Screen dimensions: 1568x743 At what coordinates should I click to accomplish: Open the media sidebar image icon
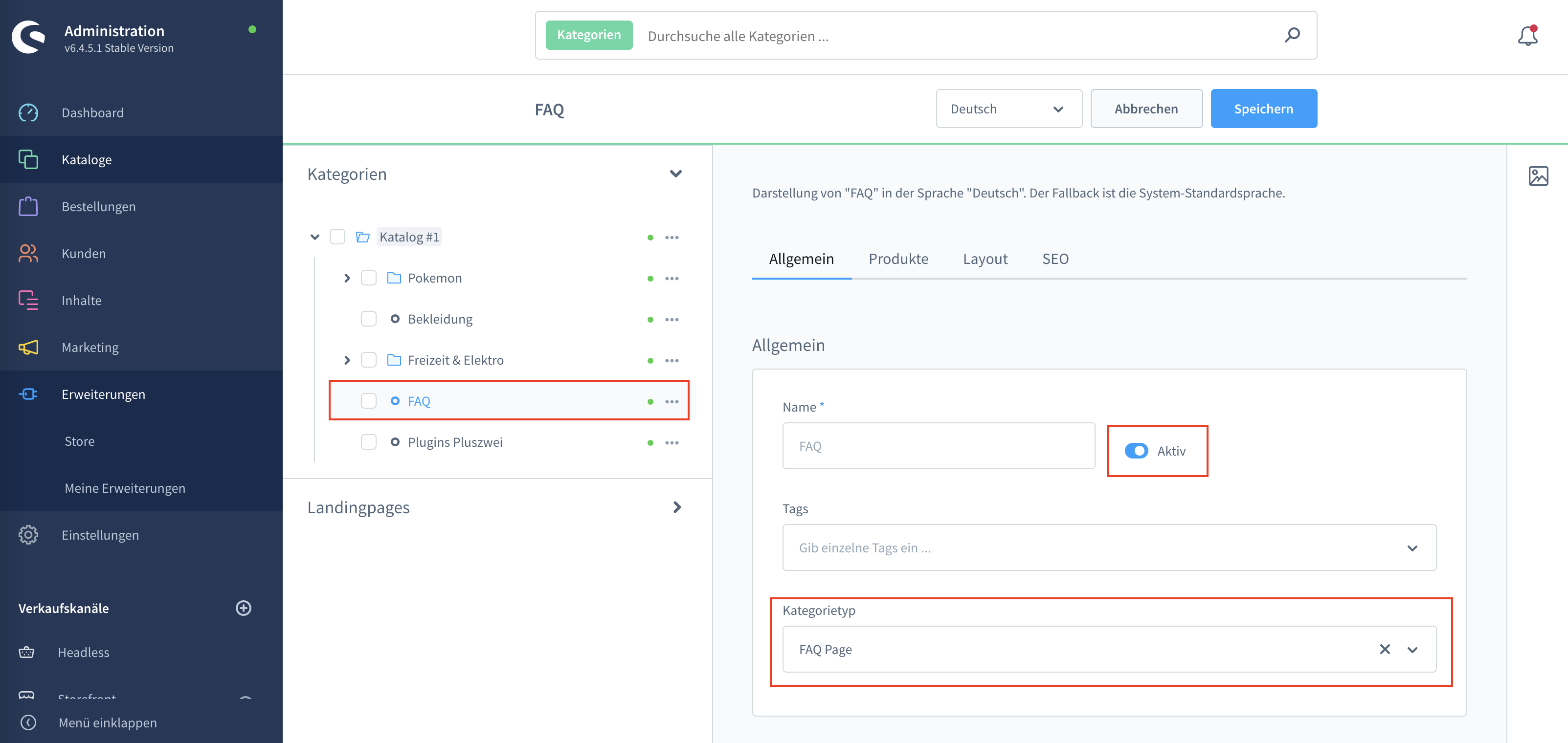coord(1538,176)
